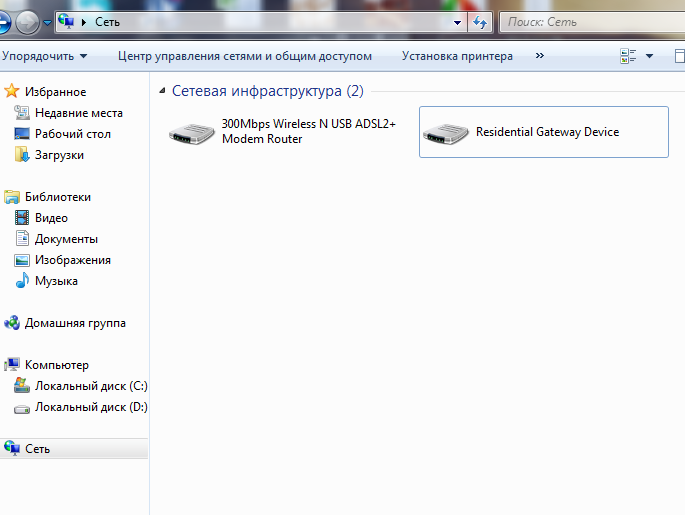Click the Локальный диск (C:) drive icon
The height and width of the screenshot is (515, 685).
coord(22,385)
